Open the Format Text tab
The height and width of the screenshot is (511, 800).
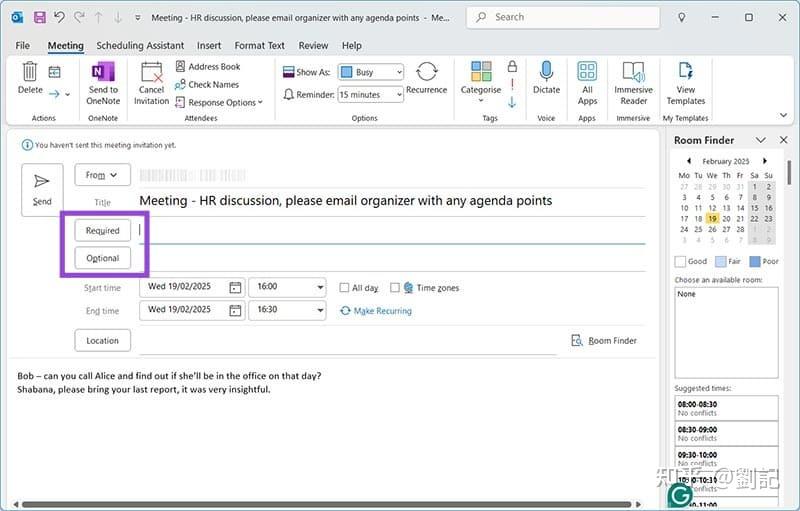(x=260, y=45)
